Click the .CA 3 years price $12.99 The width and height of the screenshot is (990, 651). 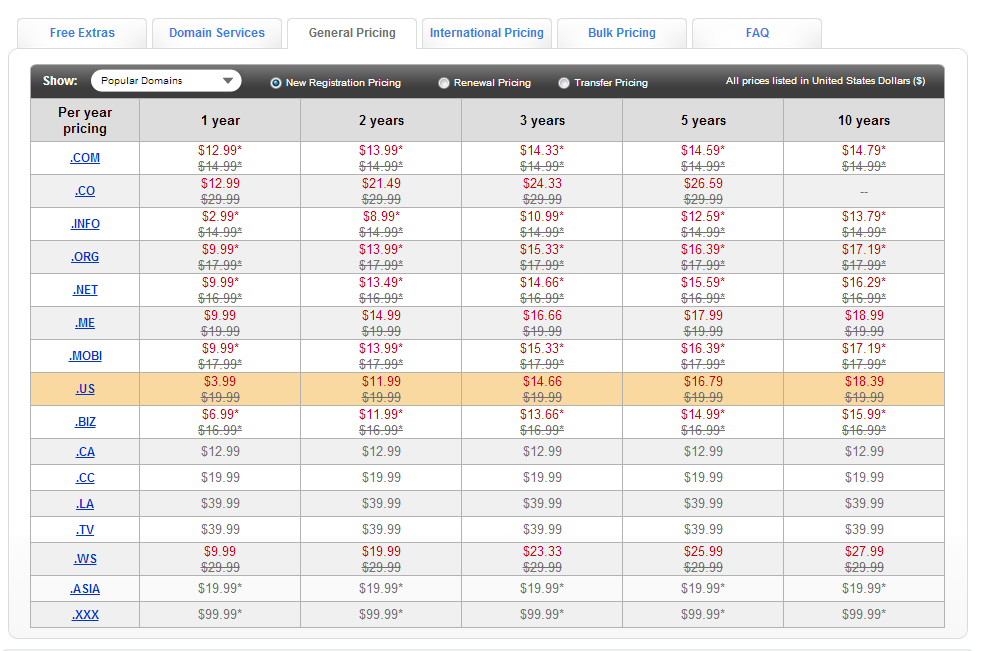click(542, 451)
